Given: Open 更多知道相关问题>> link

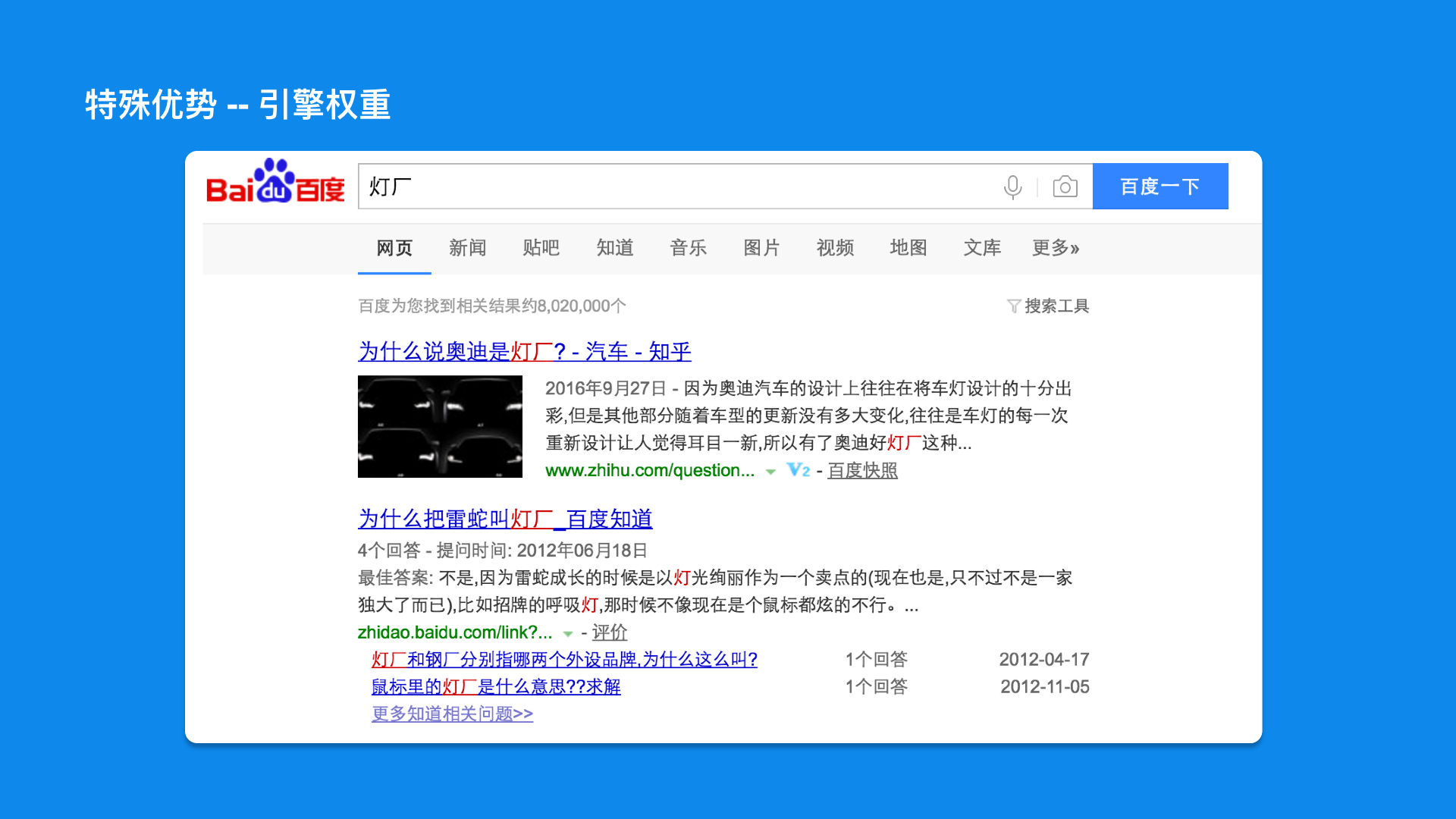Looking at the screenshot, I should tap(452, 714).
